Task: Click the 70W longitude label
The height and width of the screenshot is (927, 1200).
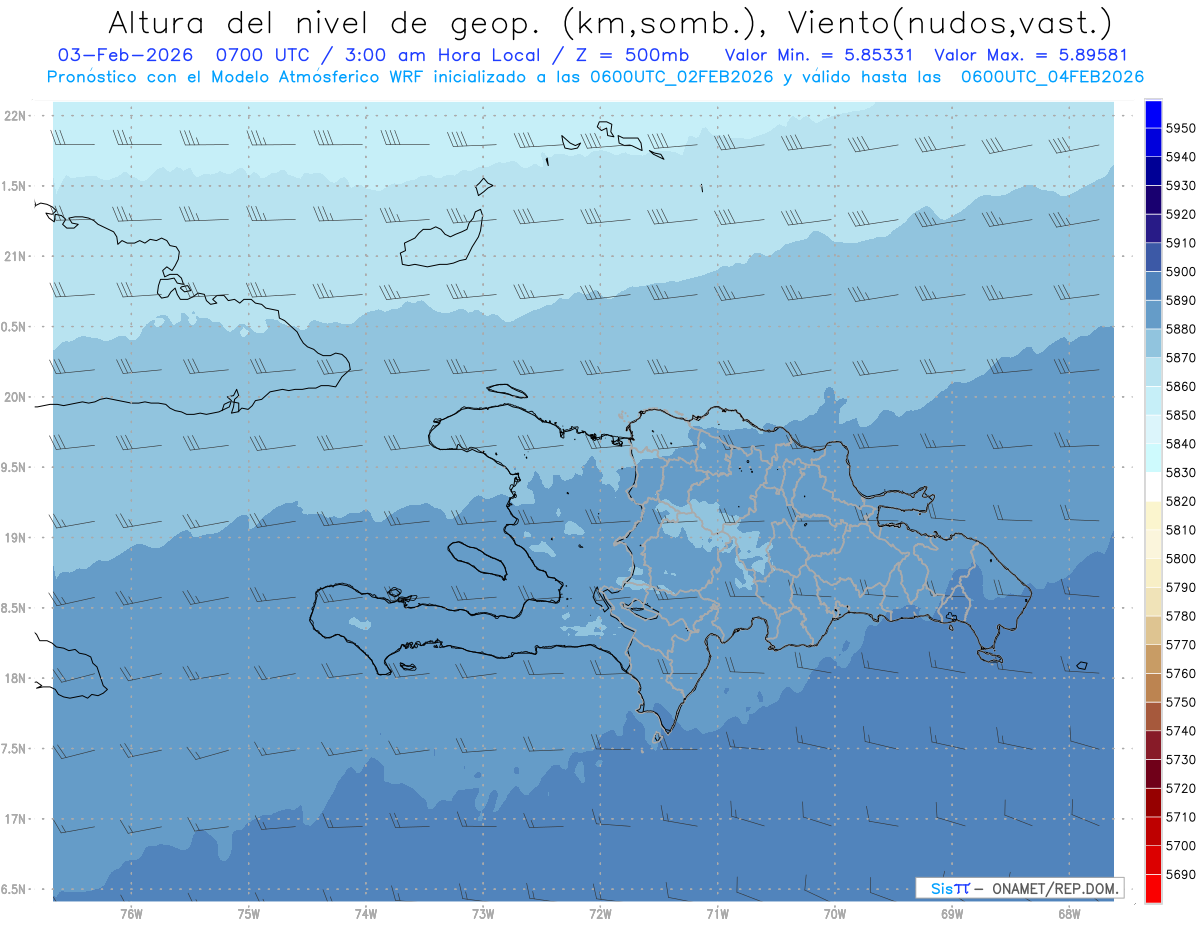Action: click(835, 913)
